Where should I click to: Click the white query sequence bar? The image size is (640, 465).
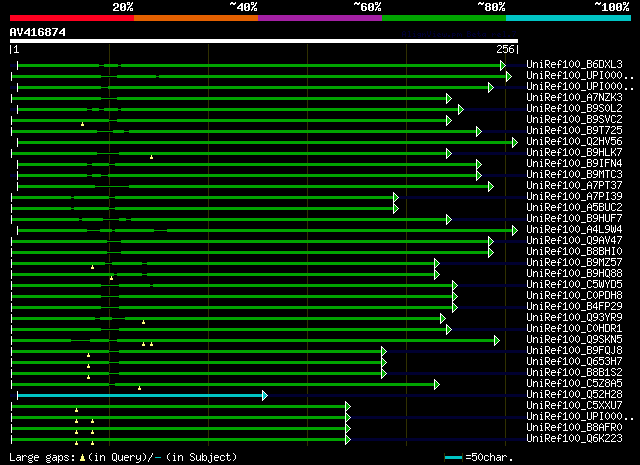tap(264, 41)
